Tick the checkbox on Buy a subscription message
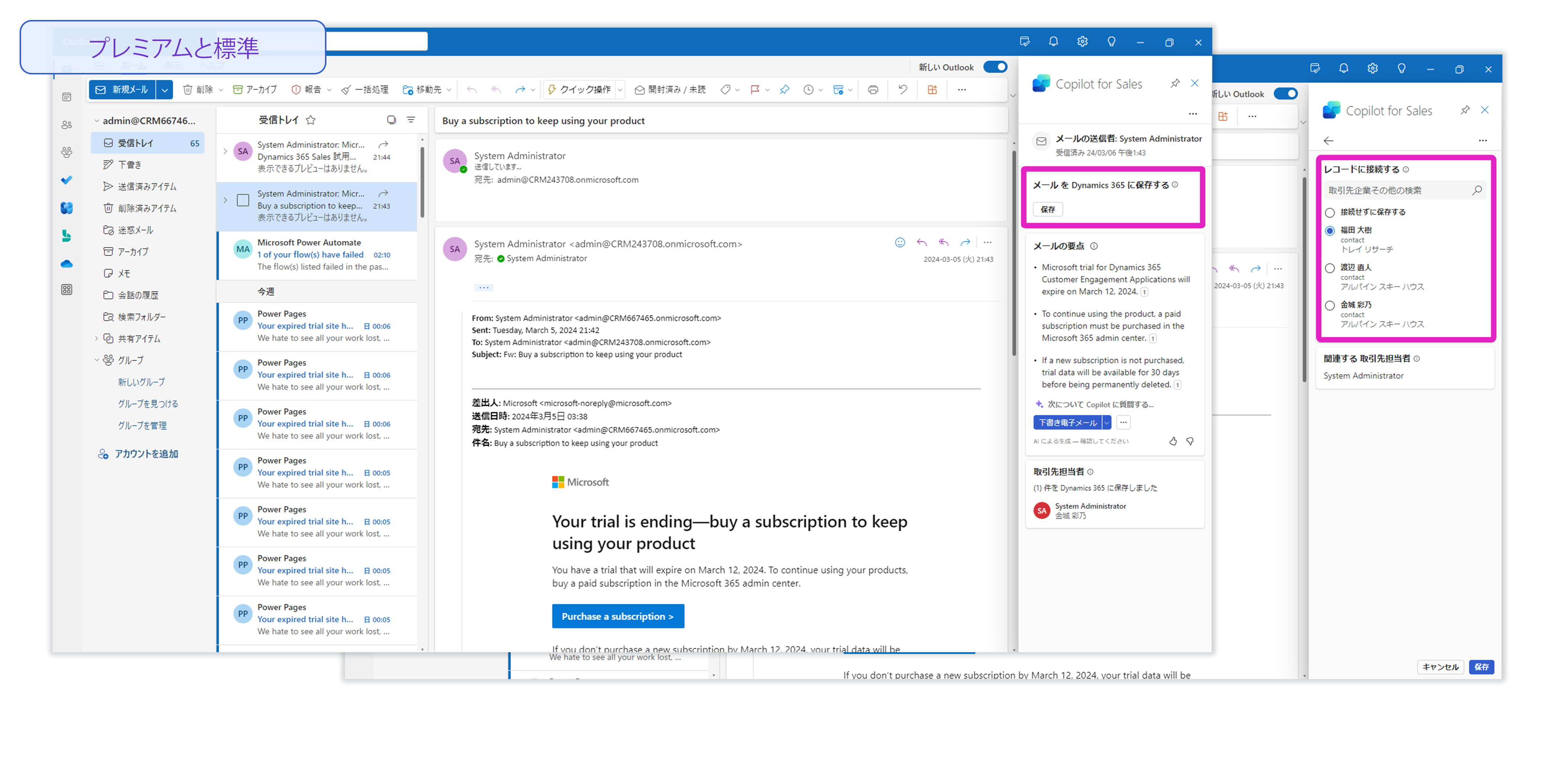Image resolution: width=1554 pixels, height=784 pixels. pos(243,200)
